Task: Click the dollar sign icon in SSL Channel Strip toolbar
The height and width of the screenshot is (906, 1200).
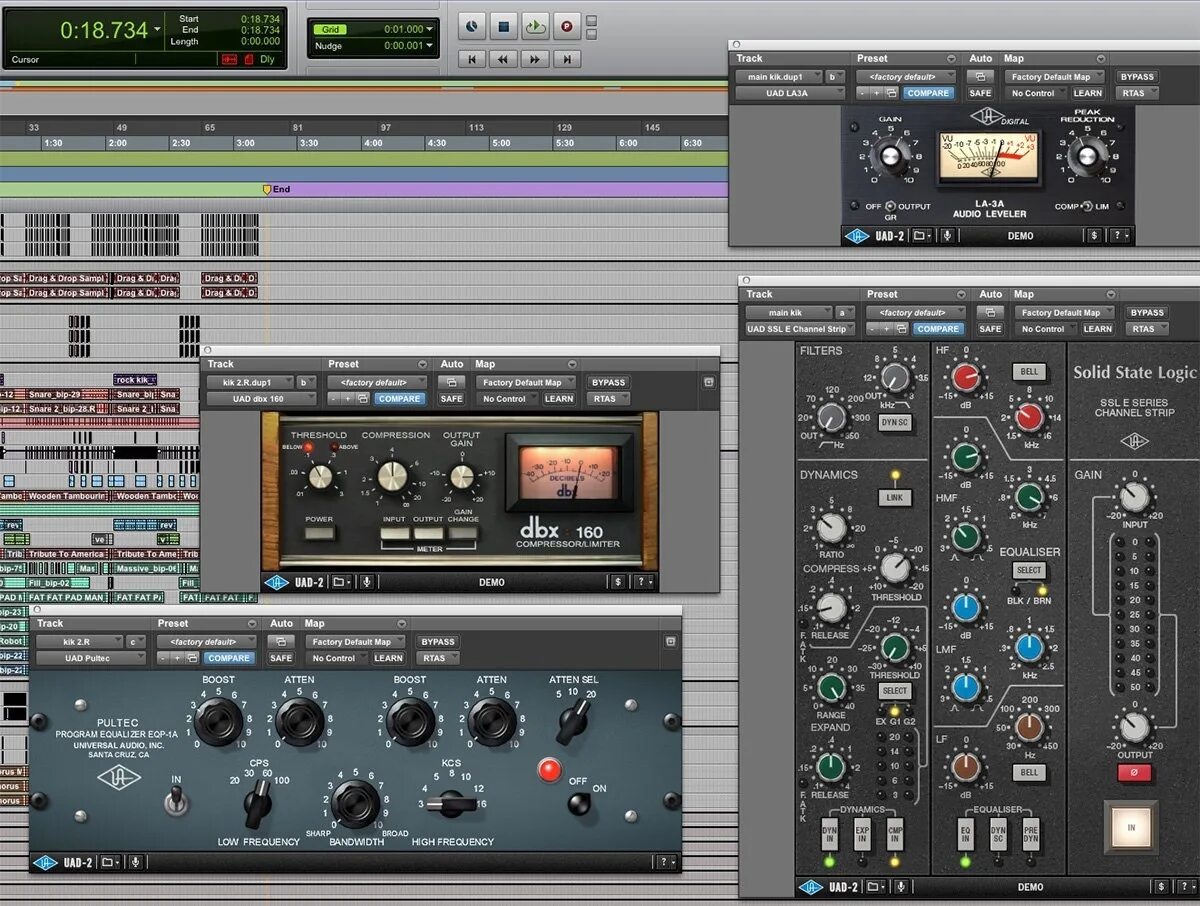Action: click(x=1159, y=886)
